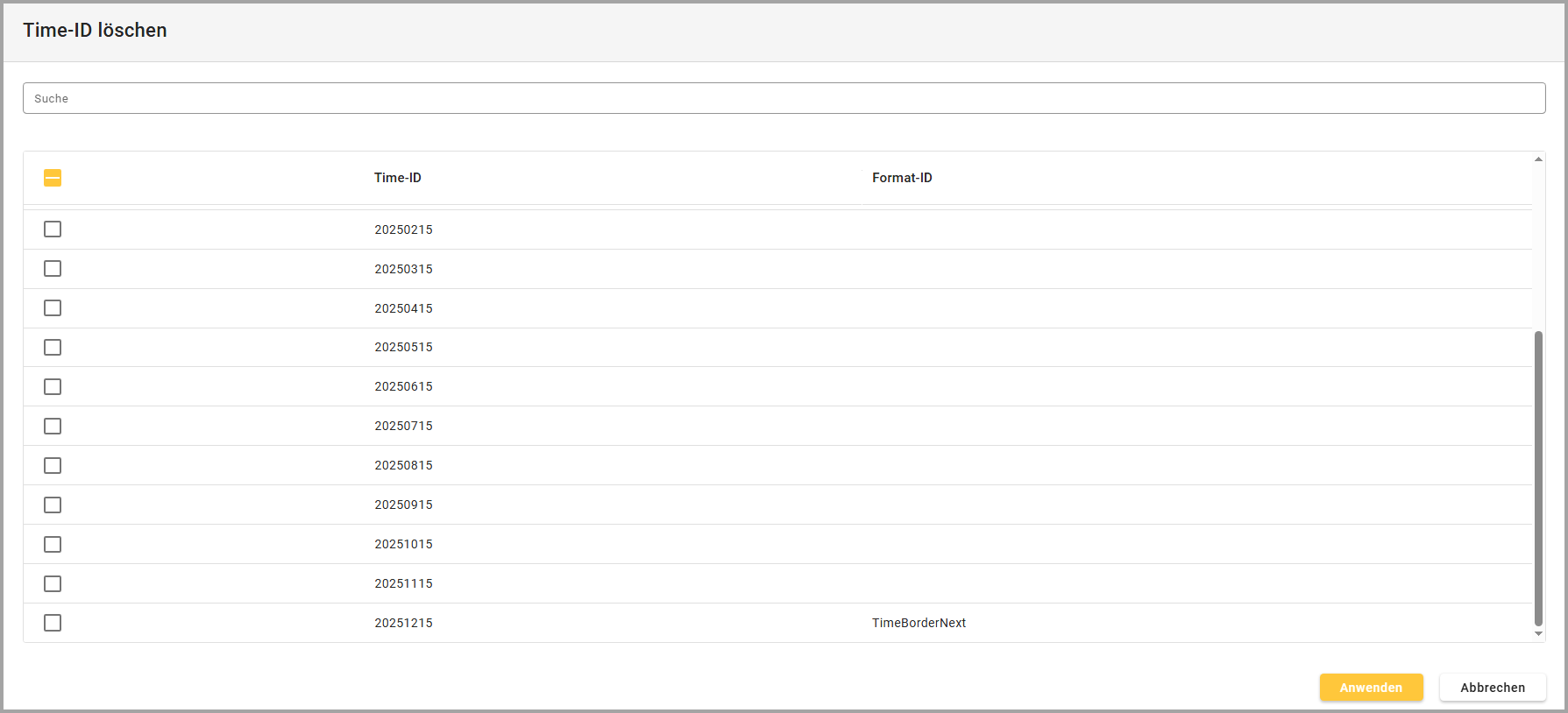Enable checkbox for Time-ID 20250615
The image size is (1568, 713).
53,387
